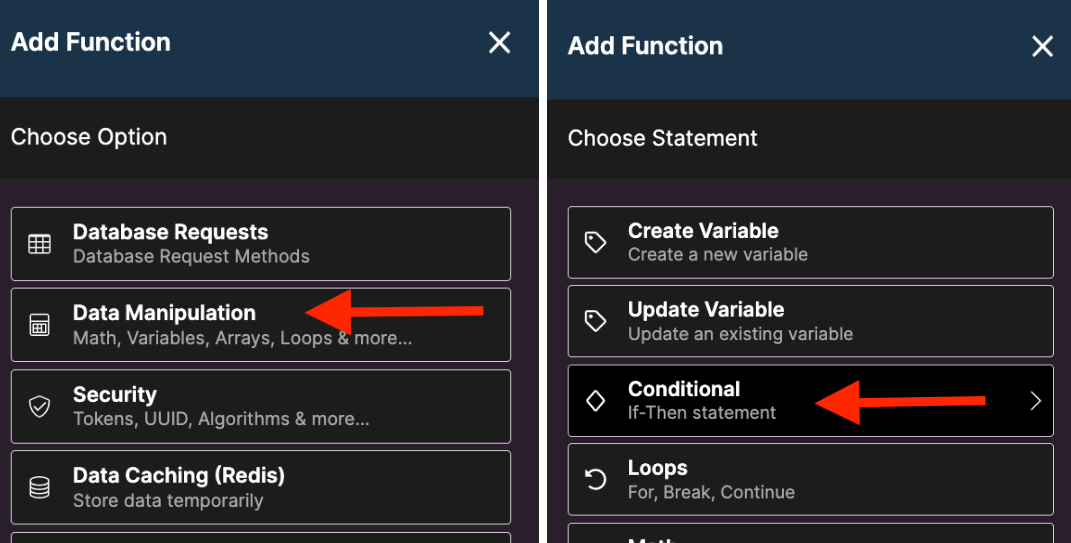Click the Security shield icon
Image resolution: width=1071 pixels, height=543 pixels.
pyautogui.click(x=40, y=406)
